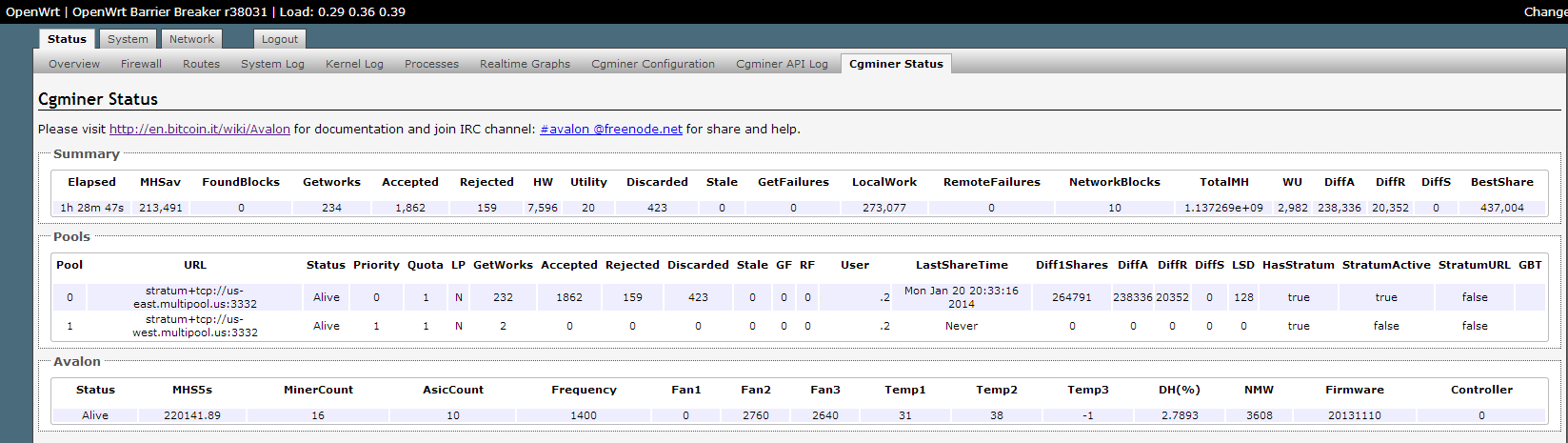Viewport: 1568px width, 443px height.
Task: Click the OpenWrt header title text
Action: [x=33, y=11]
